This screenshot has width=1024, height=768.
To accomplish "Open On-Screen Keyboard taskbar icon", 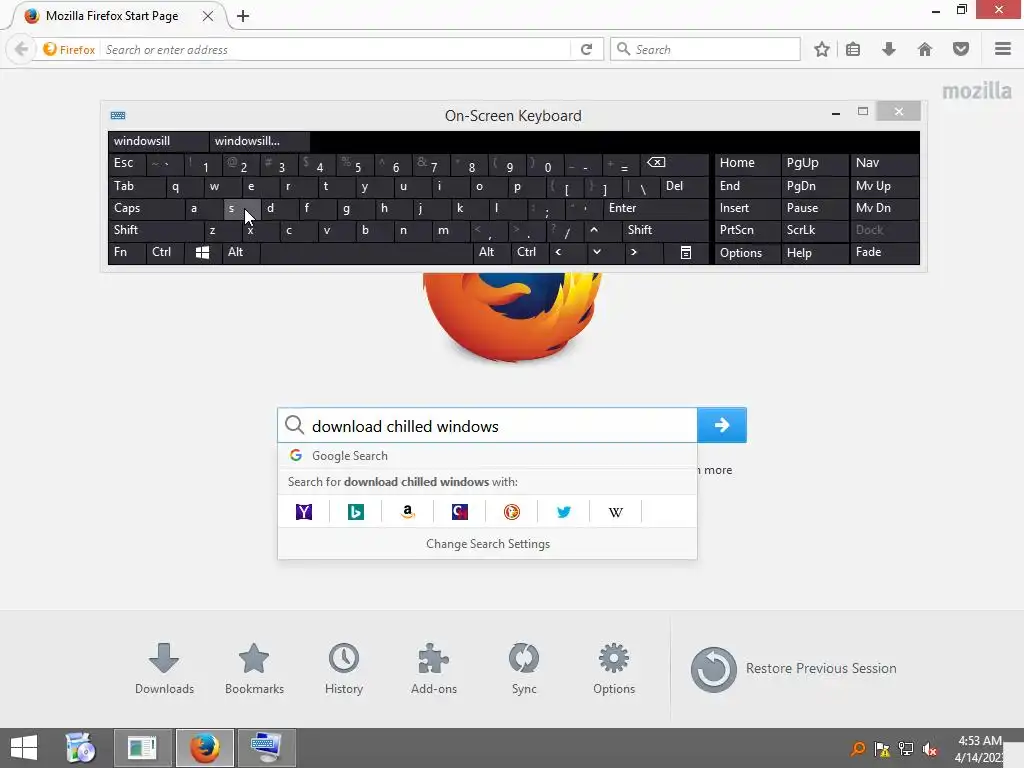I will (266, 748).
